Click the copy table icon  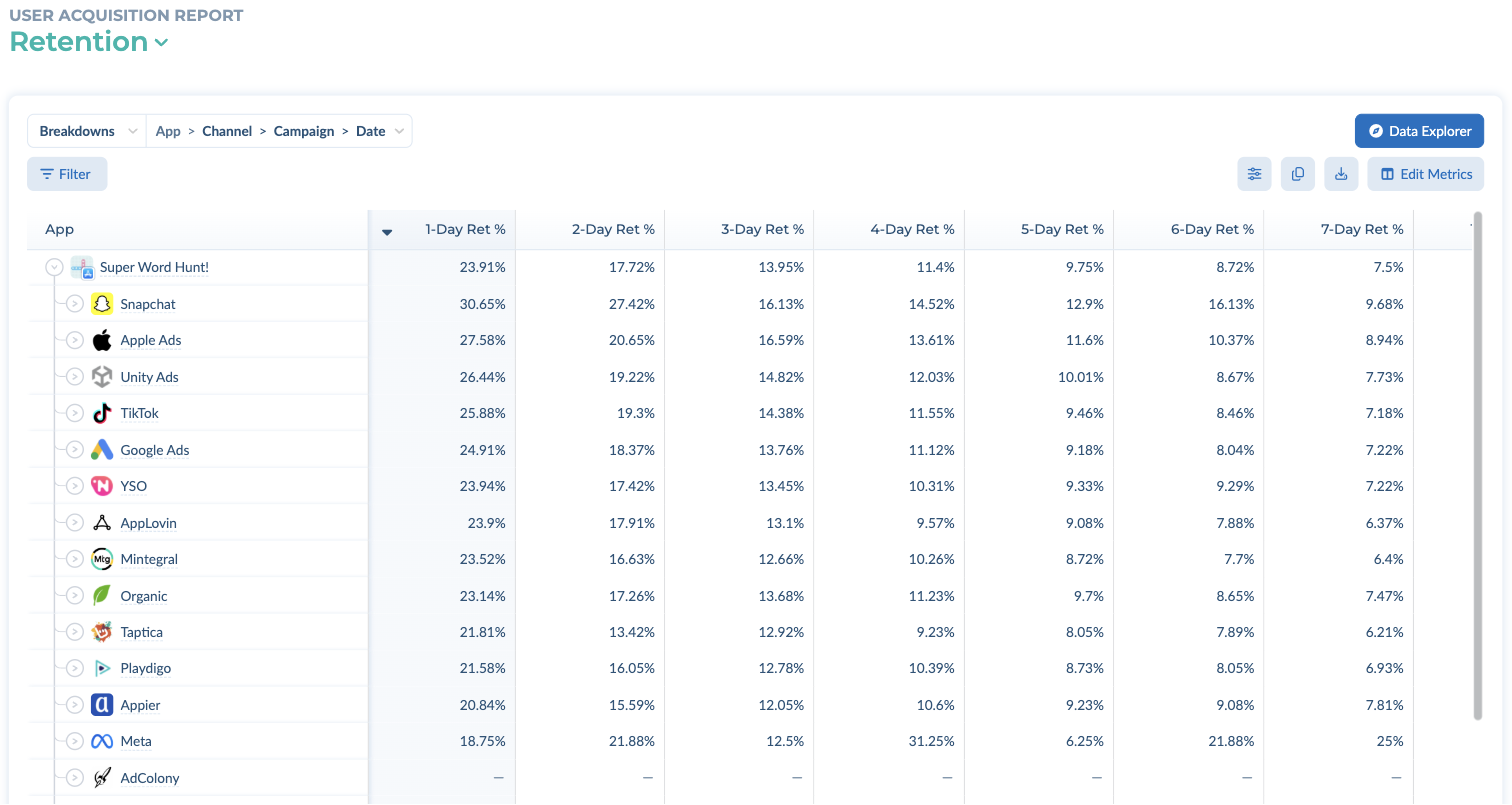(1298, 174)
